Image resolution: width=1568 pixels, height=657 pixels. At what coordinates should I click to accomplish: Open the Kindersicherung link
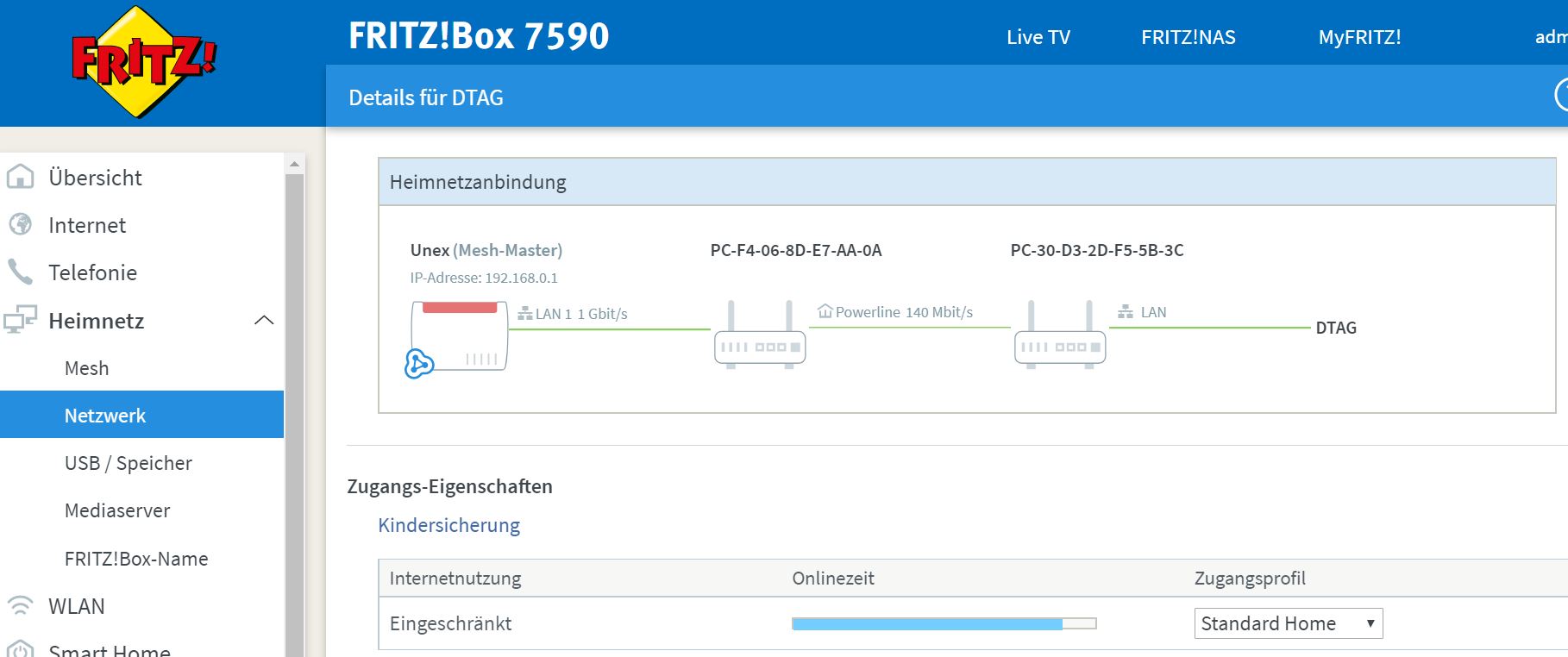tap(449, 525)
